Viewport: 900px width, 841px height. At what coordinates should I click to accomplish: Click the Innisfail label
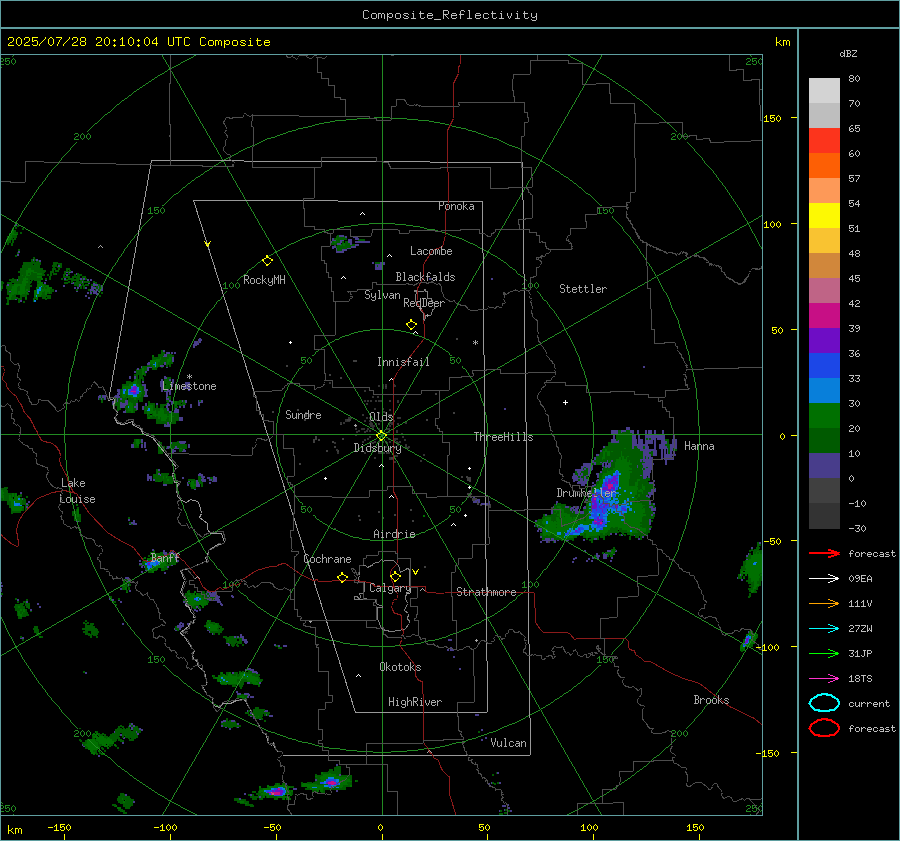pyautogui.click(x=403, y=362)
